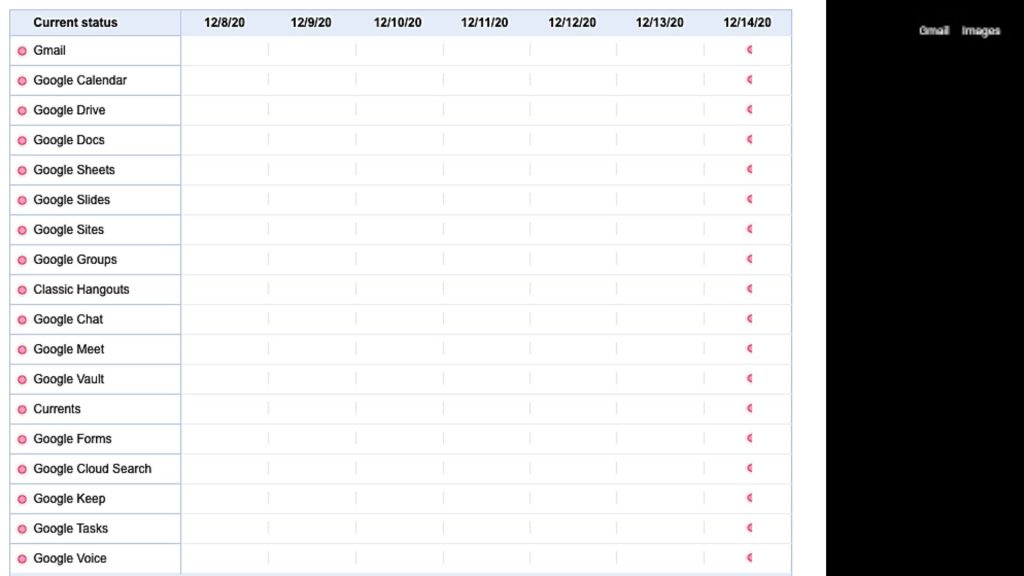Click the Google Meet status indicator
The height and width of the screenshot is (576, 1024).
(22, 349)
